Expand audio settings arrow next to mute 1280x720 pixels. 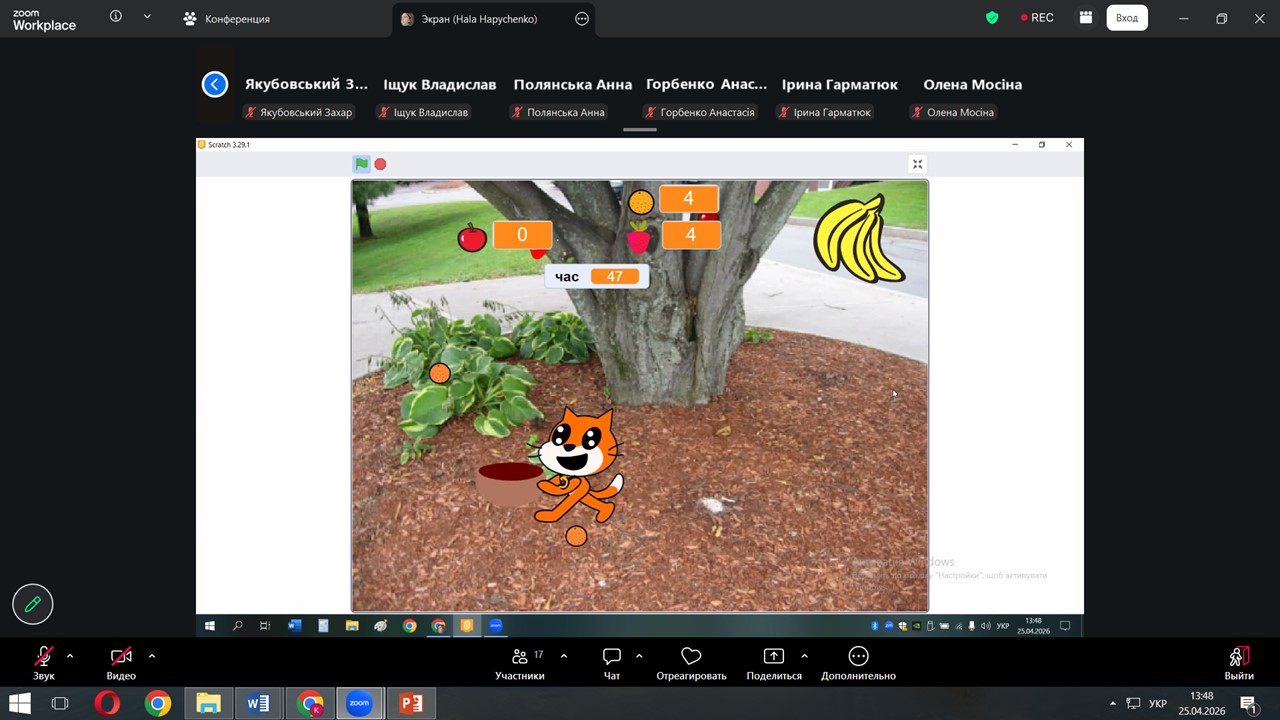point(70,656)
